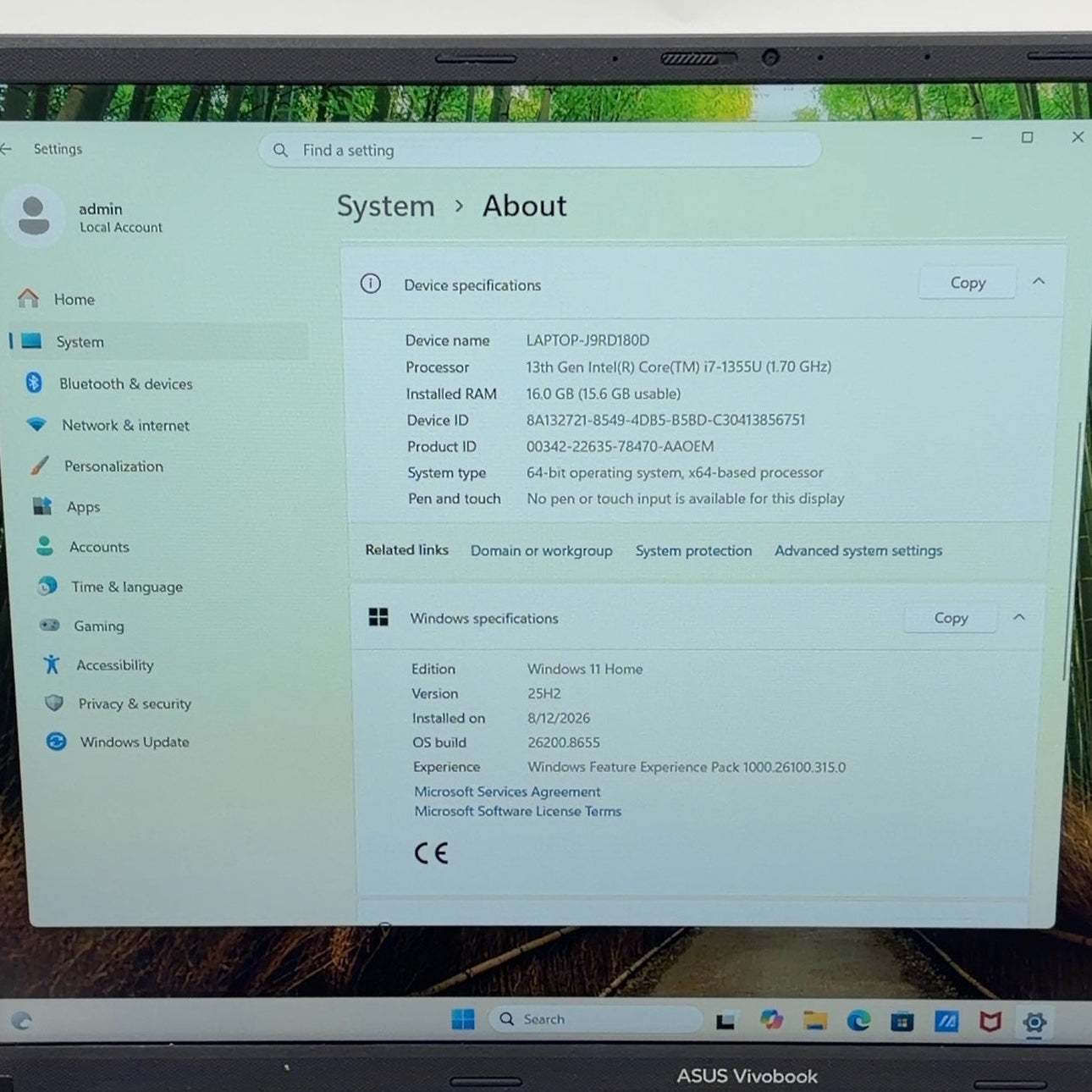This screenshot has height=1092, width=1092.
Task: Open the Accessibility settings category
Action: (115, 665)
